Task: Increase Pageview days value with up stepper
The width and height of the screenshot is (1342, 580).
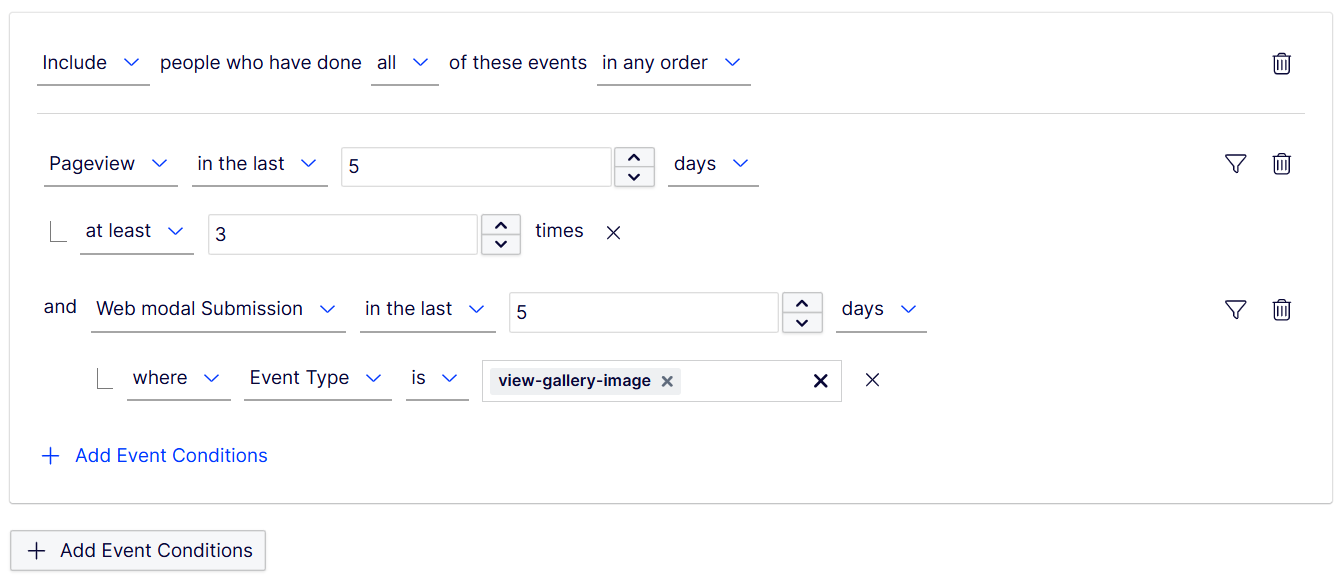Action: click(634, 158)
